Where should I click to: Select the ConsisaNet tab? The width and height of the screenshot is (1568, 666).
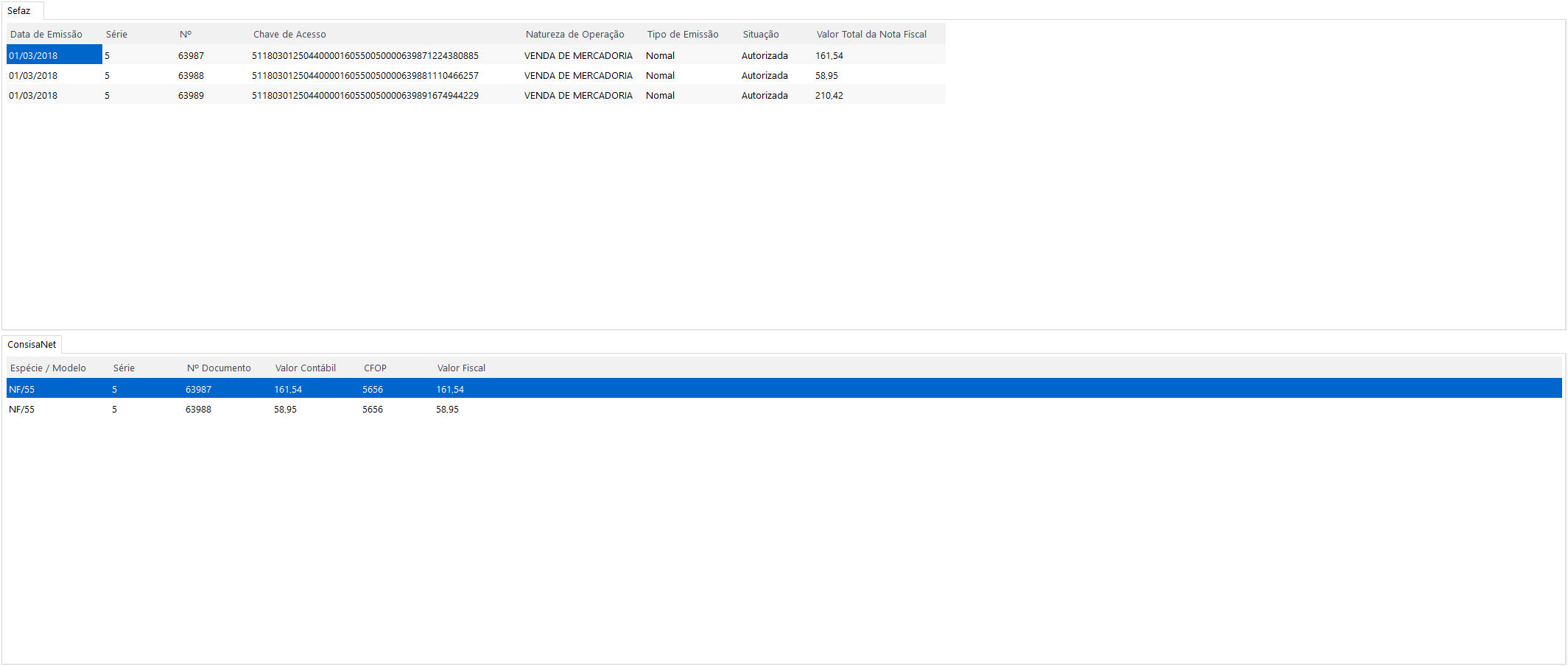pos(32,345)
